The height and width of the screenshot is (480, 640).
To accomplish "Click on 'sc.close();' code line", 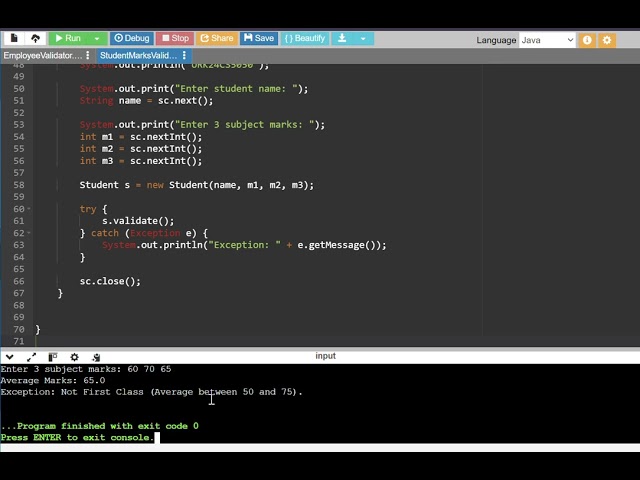I will click(110, 281).
